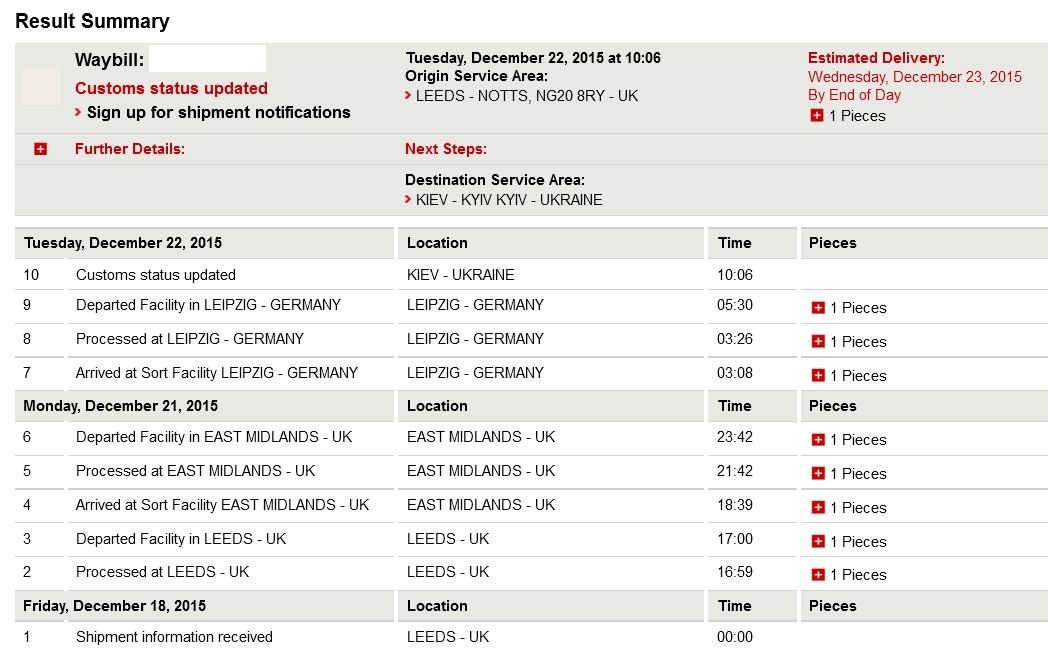Expand pieces for Departed Facility in LEIPZIG
The image size is (1055, 654).
(x=817, y=307)
